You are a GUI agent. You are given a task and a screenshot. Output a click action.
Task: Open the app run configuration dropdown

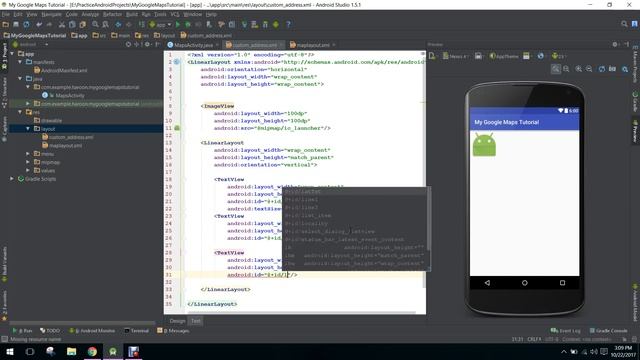pyautogui.click(x=160, y=24)
